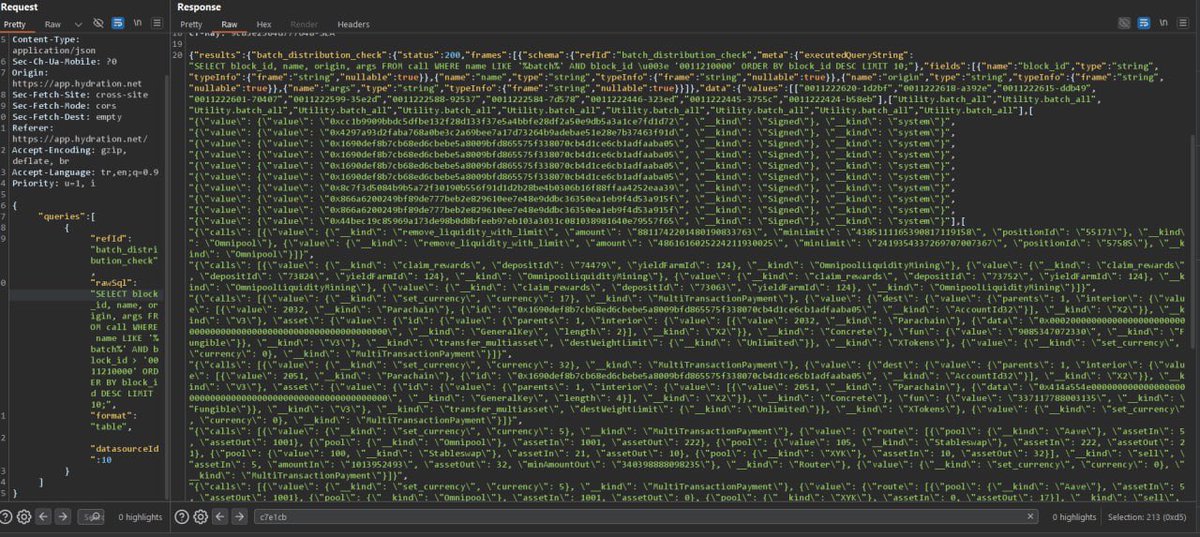
Task: Open help icon under Response panel
Action: (184, 517)
